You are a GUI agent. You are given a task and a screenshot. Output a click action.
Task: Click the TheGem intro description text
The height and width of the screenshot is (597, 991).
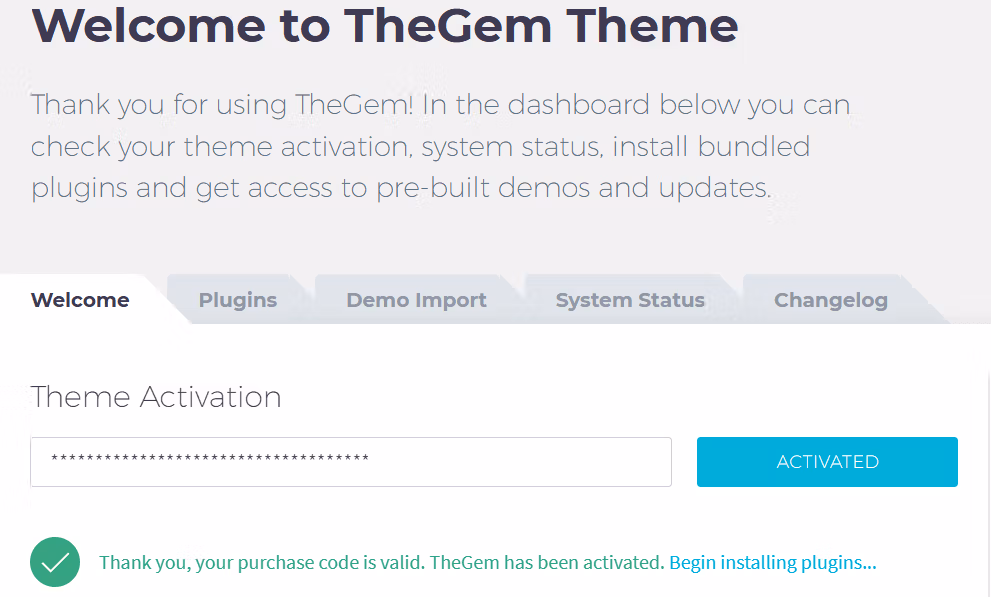click(x=440, y=145)
